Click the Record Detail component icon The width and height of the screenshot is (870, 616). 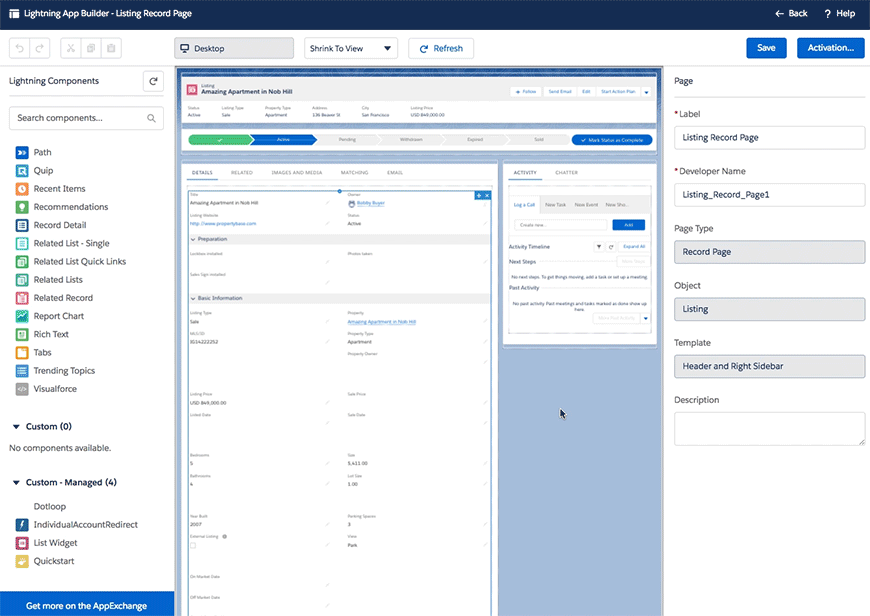[x=23, y=225]
